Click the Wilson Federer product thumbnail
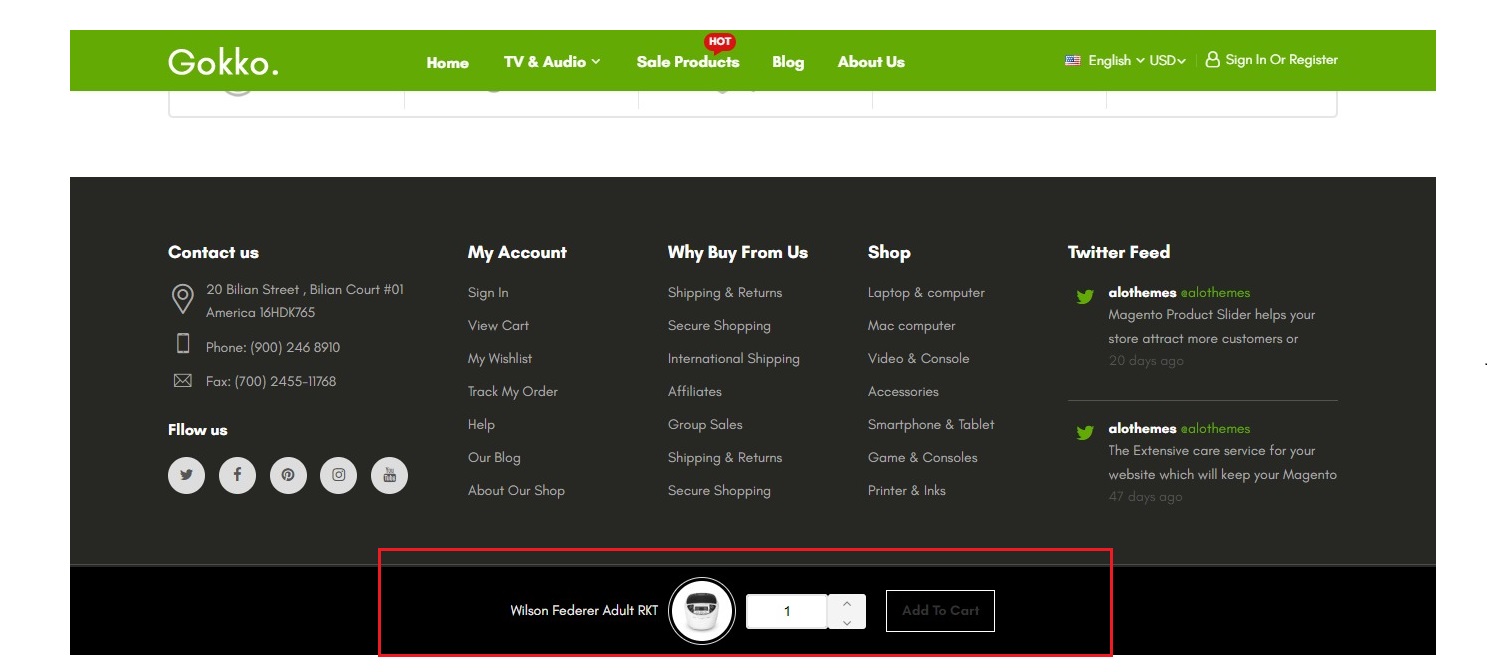Screen dimensions: 1512x672 (x=702, y=611)
